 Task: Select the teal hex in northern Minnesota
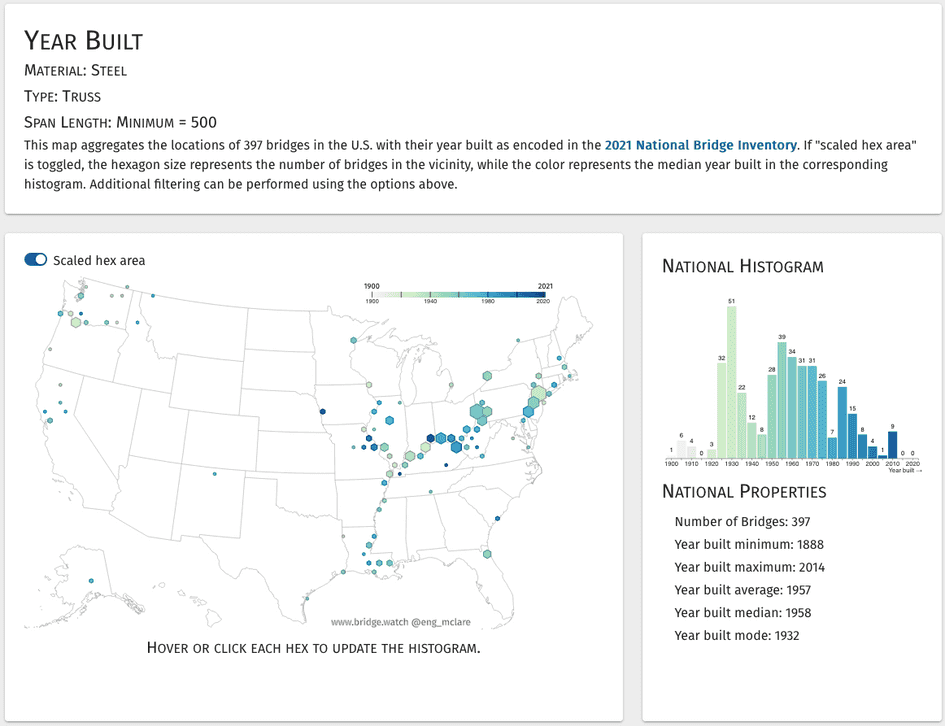(x=353, y=340)
